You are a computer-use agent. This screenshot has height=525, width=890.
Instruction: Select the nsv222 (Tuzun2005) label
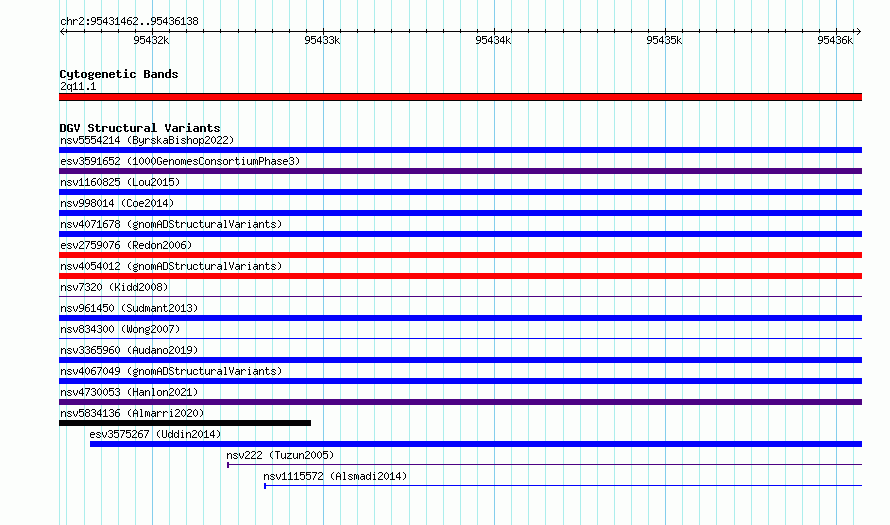(x=280, y=455)
